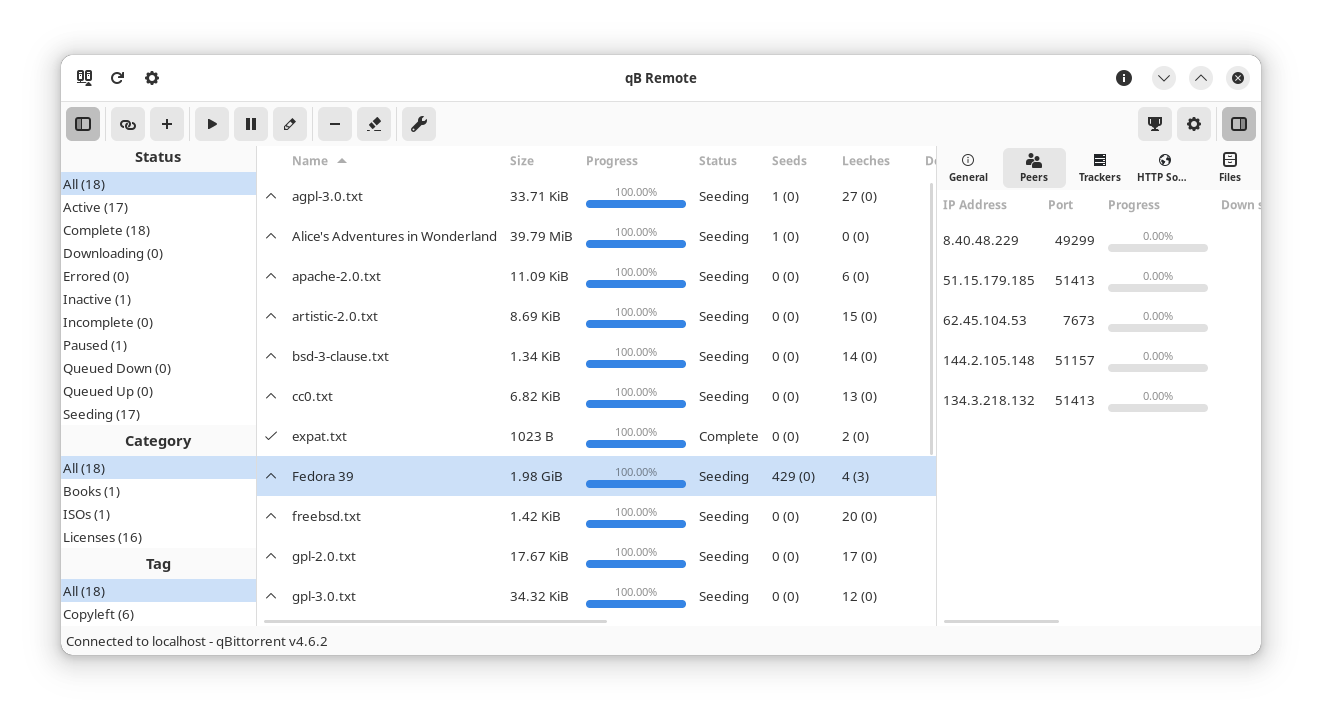The height and width of the screenshot is (722, 1322).
Task: Click the add torrent link (chain) icon
Action: (128, 124)
